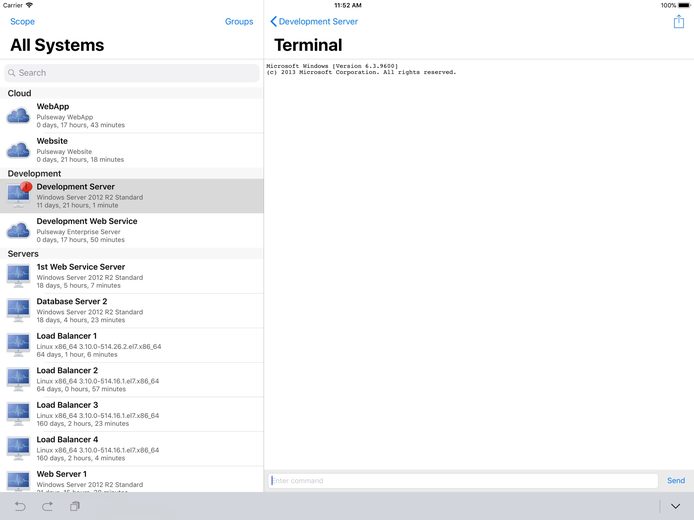The width and height of the screenshot is (694, 520).
Task: Go back to Development Server
Action: [314, 21]
